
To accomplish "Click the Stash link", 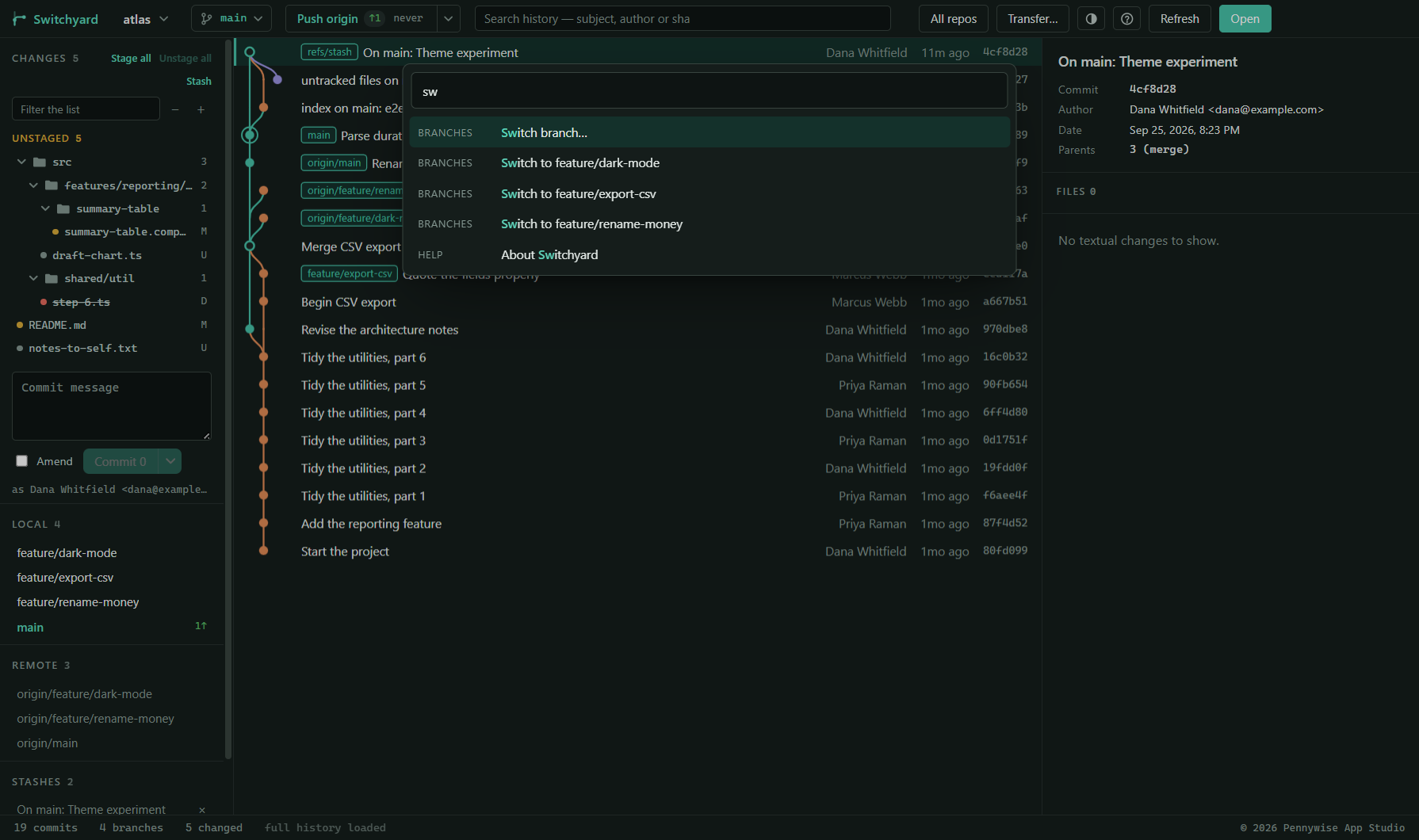I will coord(199,82).
